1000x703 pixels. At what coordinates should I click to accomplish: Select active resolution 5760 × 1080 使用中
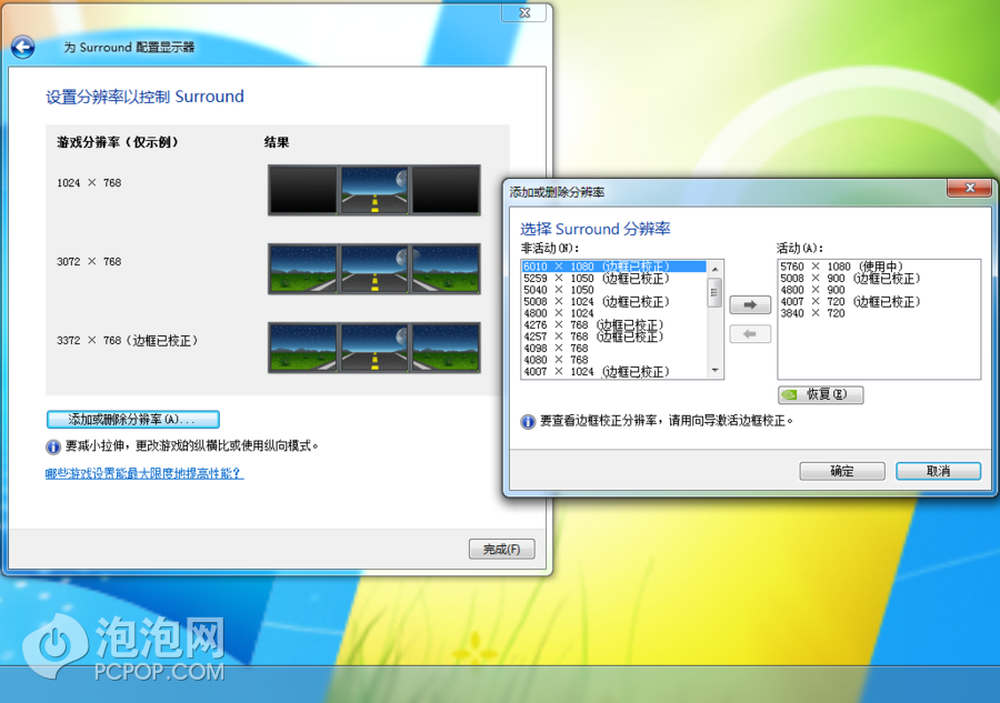click(879, 266)
